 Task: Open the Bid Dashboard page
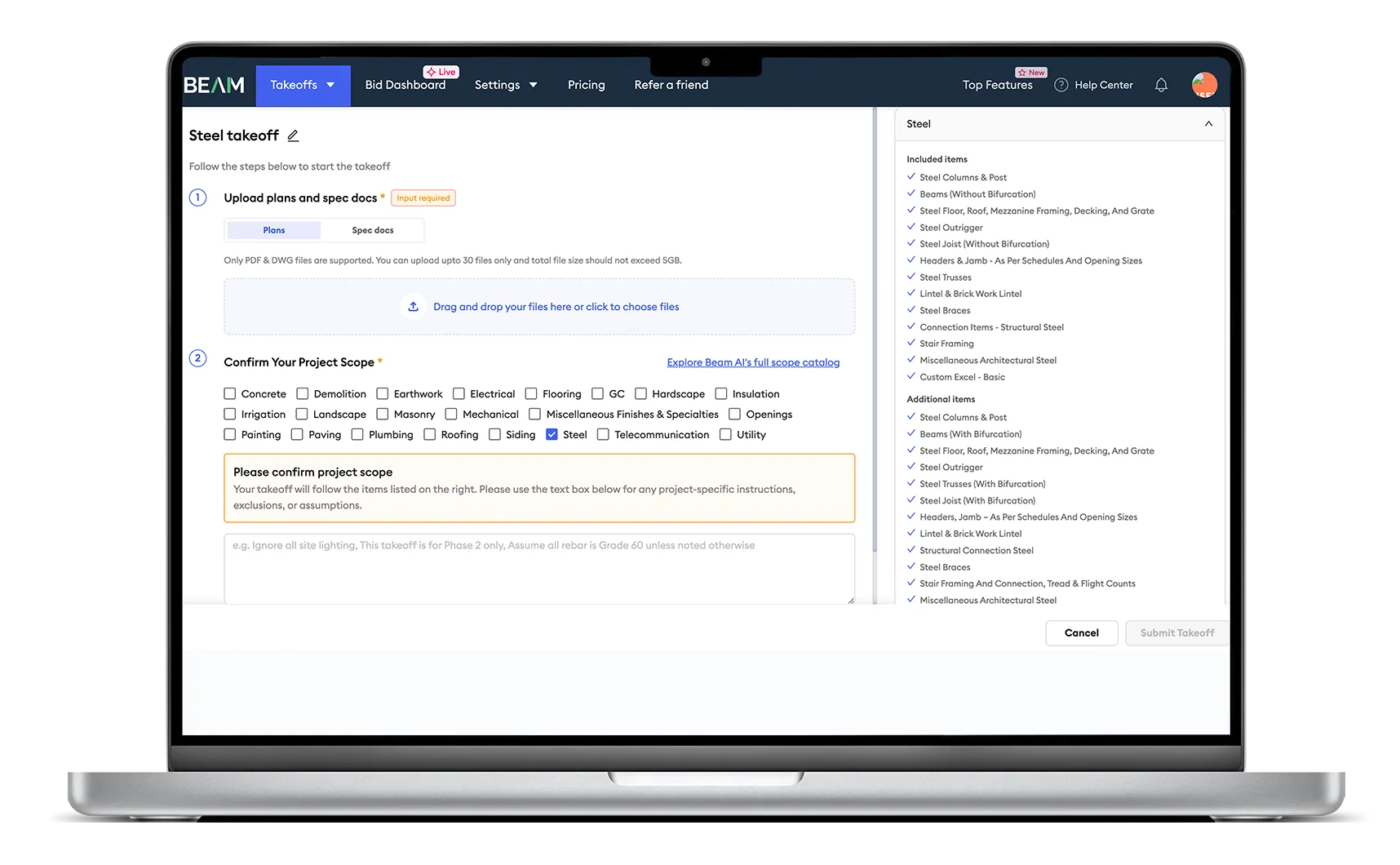[x=405, y=85]
